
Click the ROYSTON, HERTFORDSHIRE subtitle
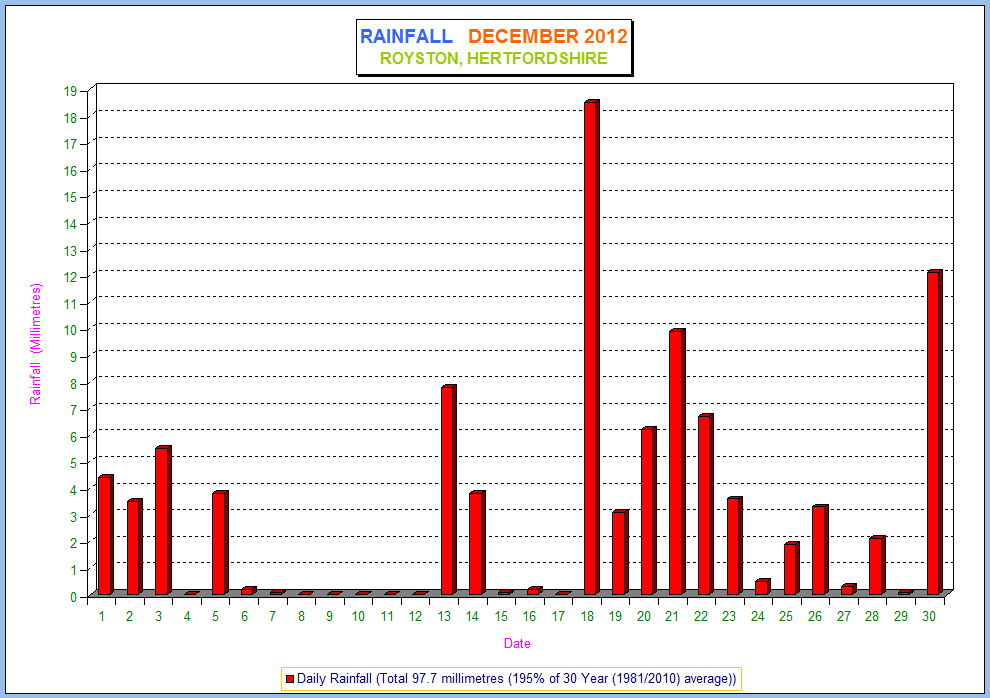pos(494,58)
